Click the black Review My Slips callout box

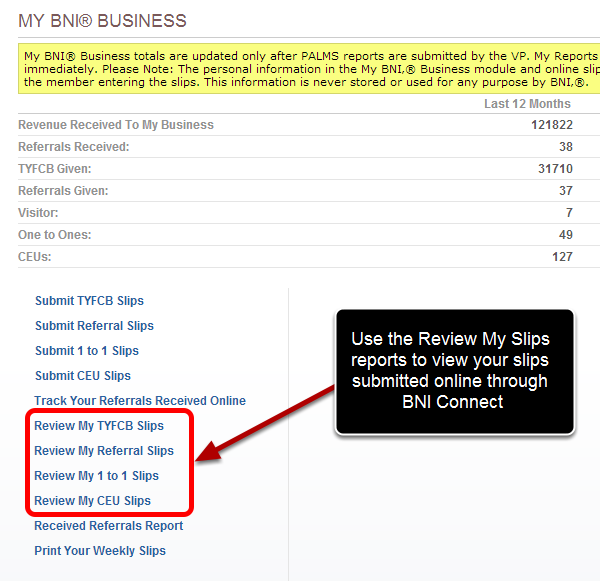[455, 371]
